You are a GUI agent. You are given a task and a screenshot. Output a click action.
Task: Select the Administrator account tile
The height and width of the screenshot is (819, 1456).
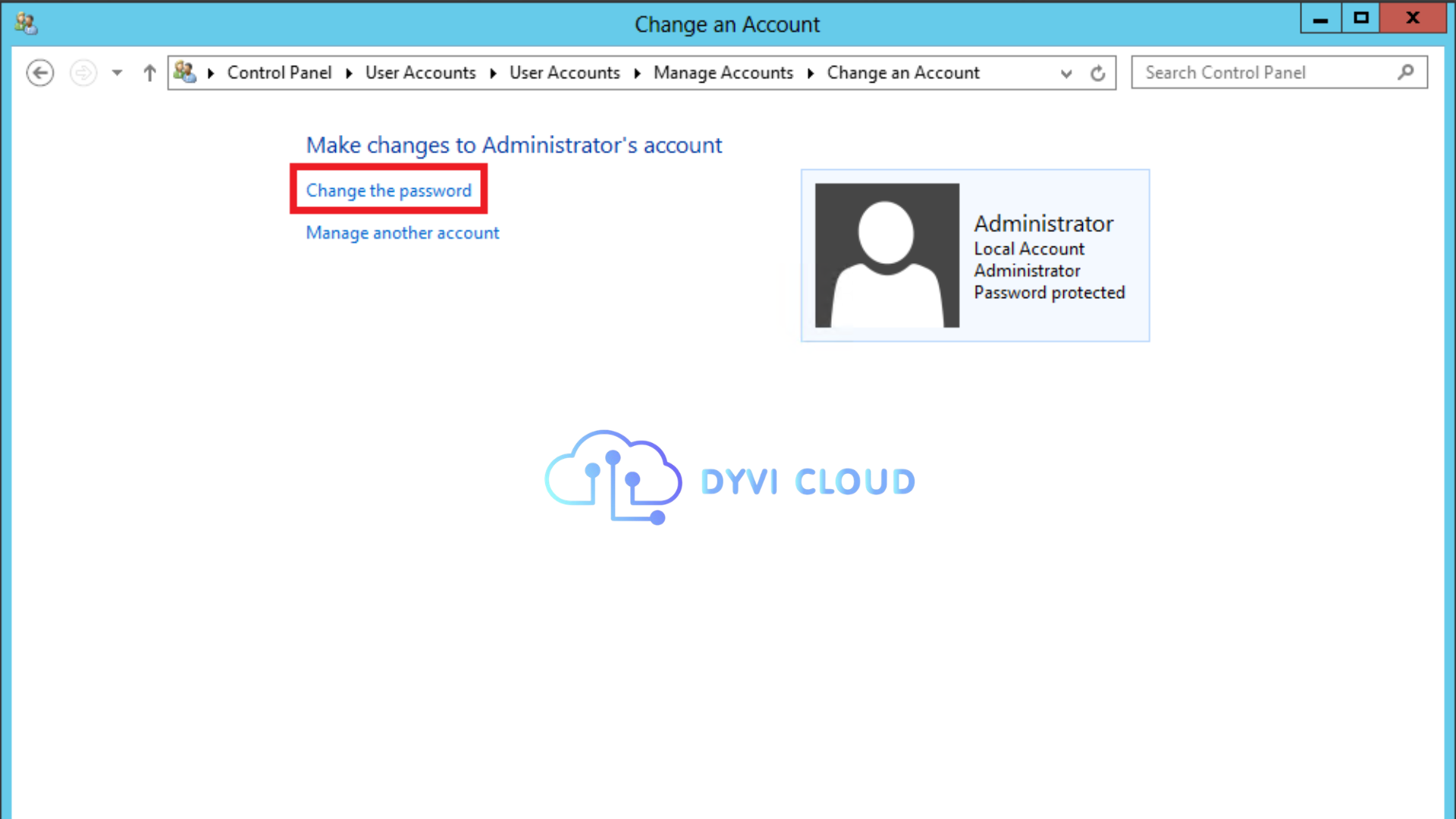pos(974,255)
